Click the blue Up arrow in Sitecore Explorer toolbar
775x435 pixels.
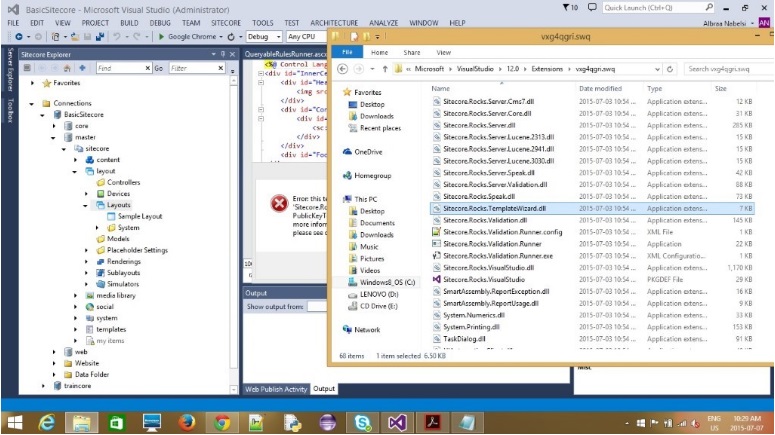coord(82,68)
